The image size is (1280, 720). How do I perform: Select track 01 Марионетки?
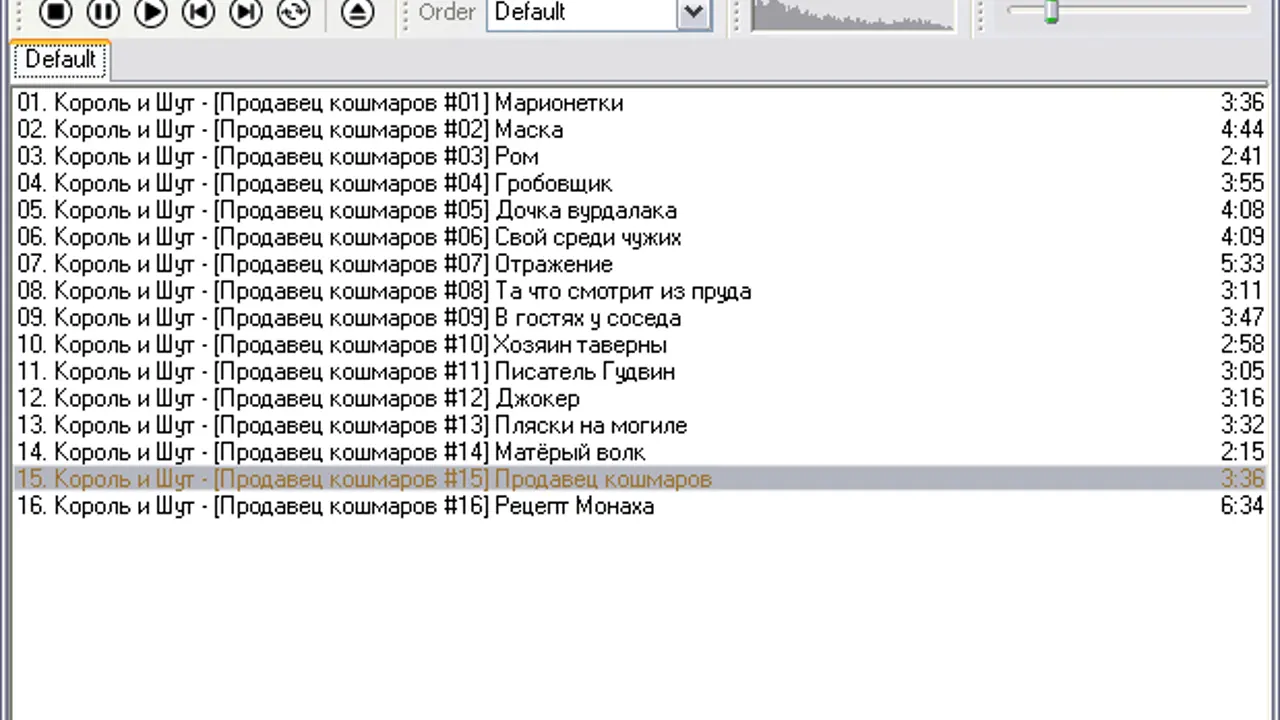tap(320, 103)
